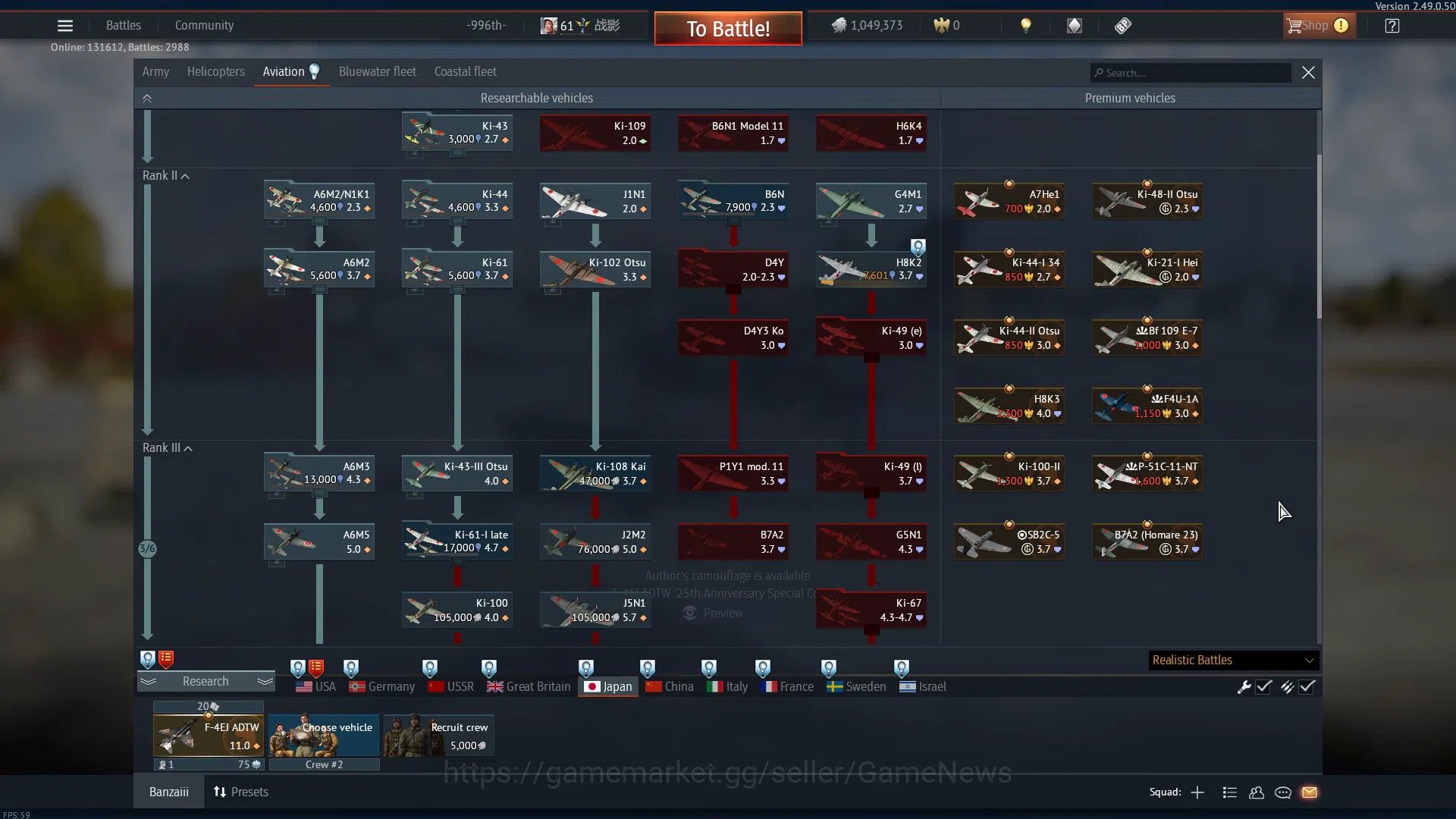Viewport: 1456px width, 819px height.
Task: Expand the A6M2/N1K1 vehicle group
Action: click(x=319, y=221)
